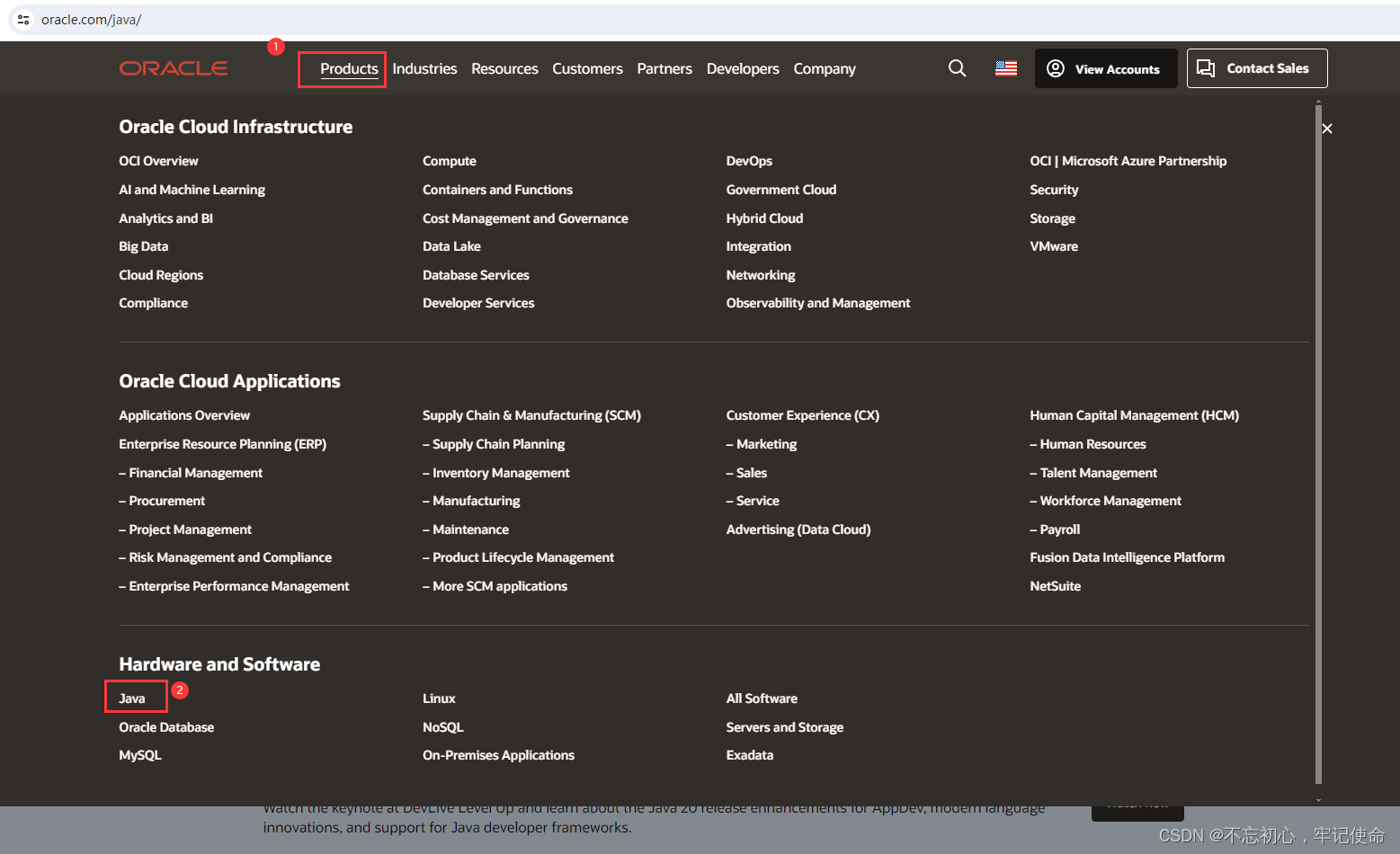Open the Company menu
The image size is (1400, 854).
coord(825,69)
